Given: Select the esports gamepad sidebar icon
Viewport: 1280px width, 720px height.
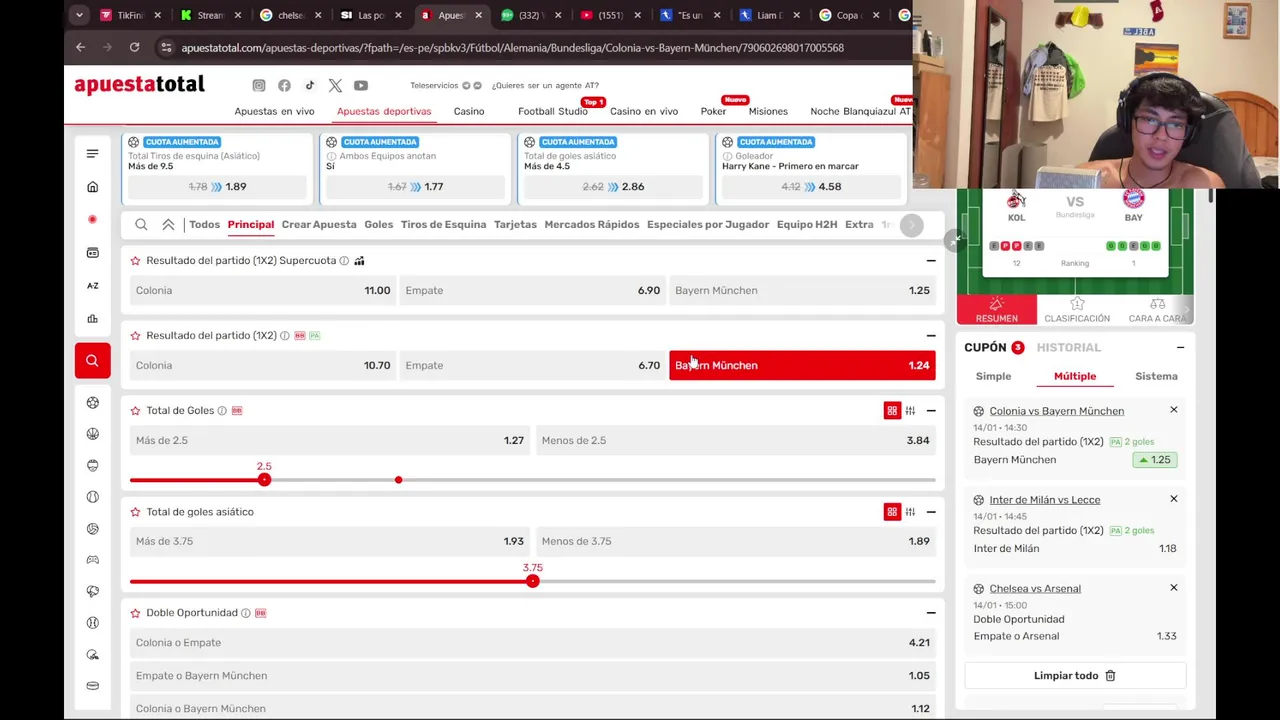Looking at the screenshot, I should pos(92,560).
